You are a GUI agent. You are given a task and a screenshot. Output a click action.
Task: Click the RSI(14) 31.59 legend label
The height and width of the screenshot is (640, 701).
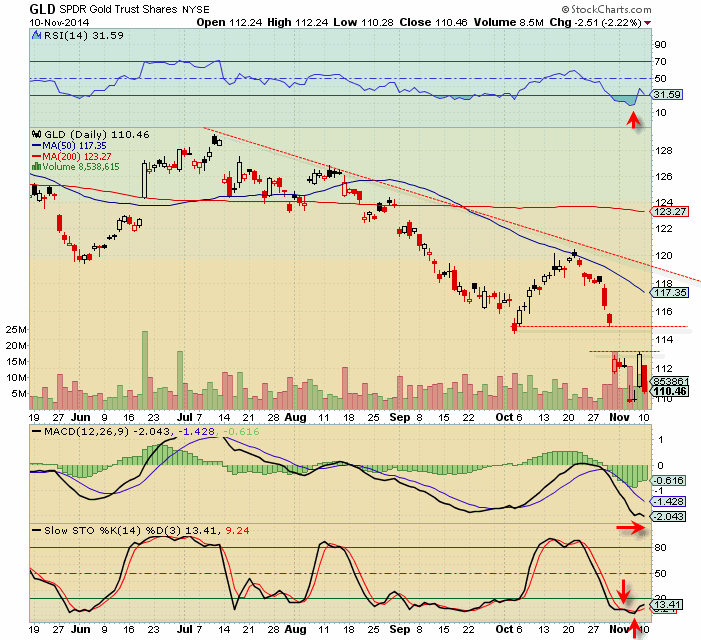point(84,35)
